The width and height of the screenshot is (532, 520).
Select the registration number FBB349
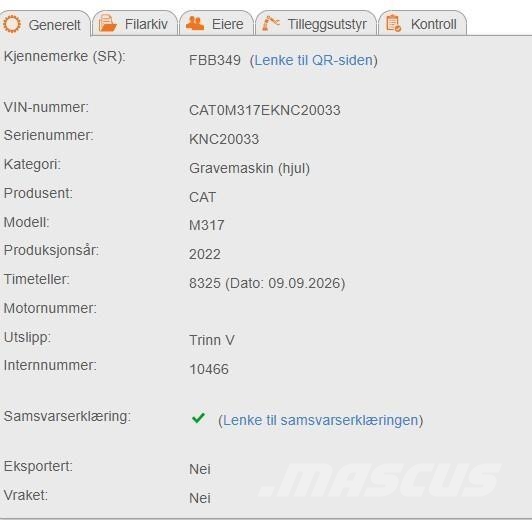(x=215, y=60)
